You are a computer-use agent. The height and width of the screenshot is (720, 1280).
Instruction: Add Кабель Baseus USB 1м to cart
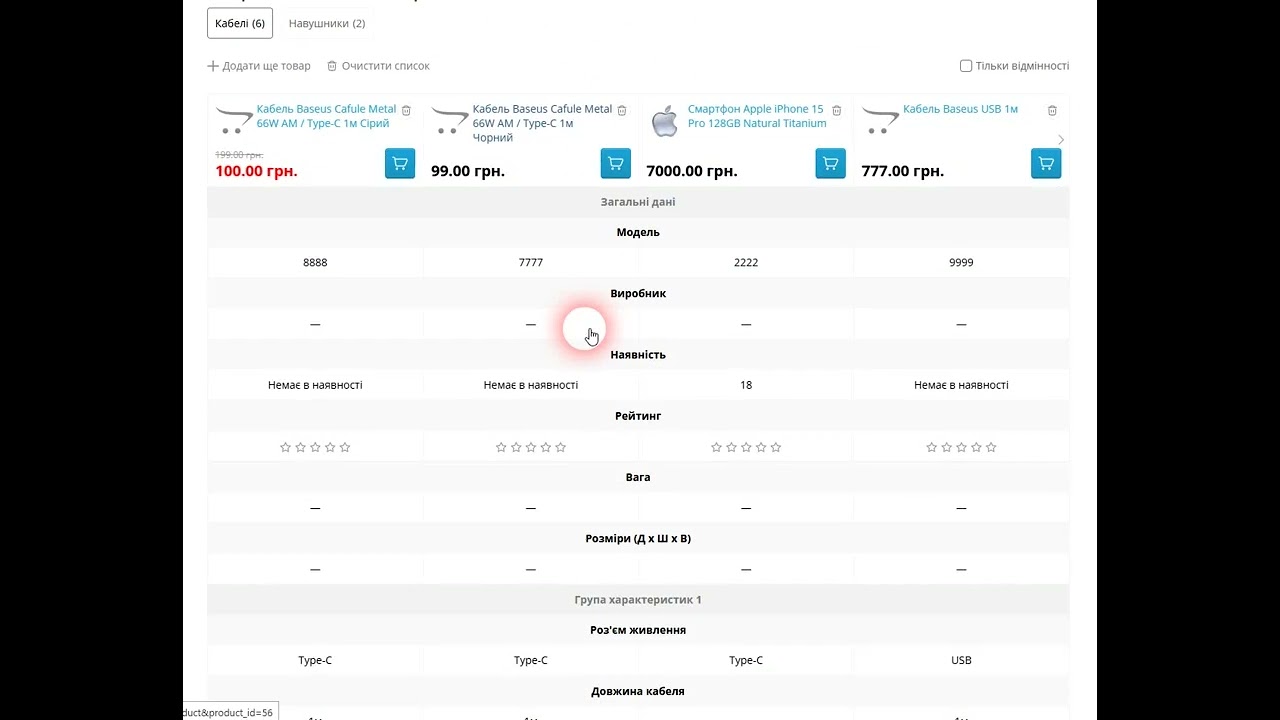(x=1046, y=163)
